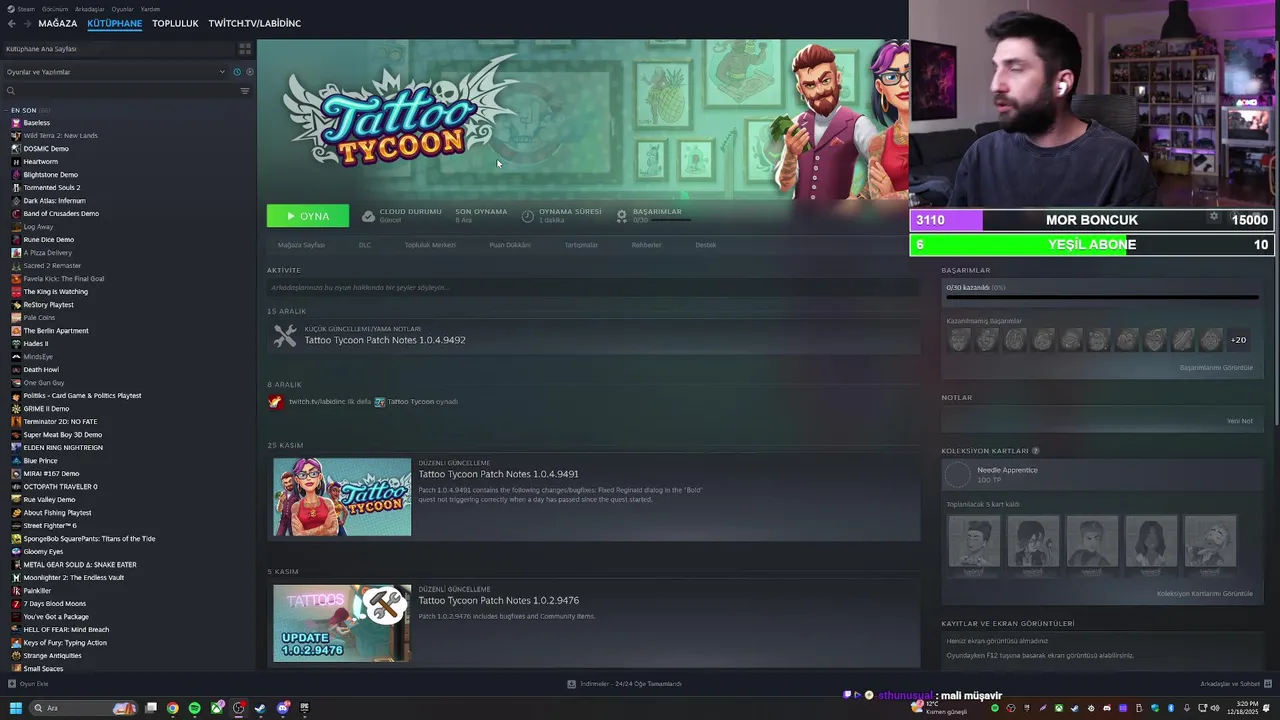Open the Görünüm menu
This screenshot has width=1280, height=720.
pyautogui.click(x=55, y=9)
